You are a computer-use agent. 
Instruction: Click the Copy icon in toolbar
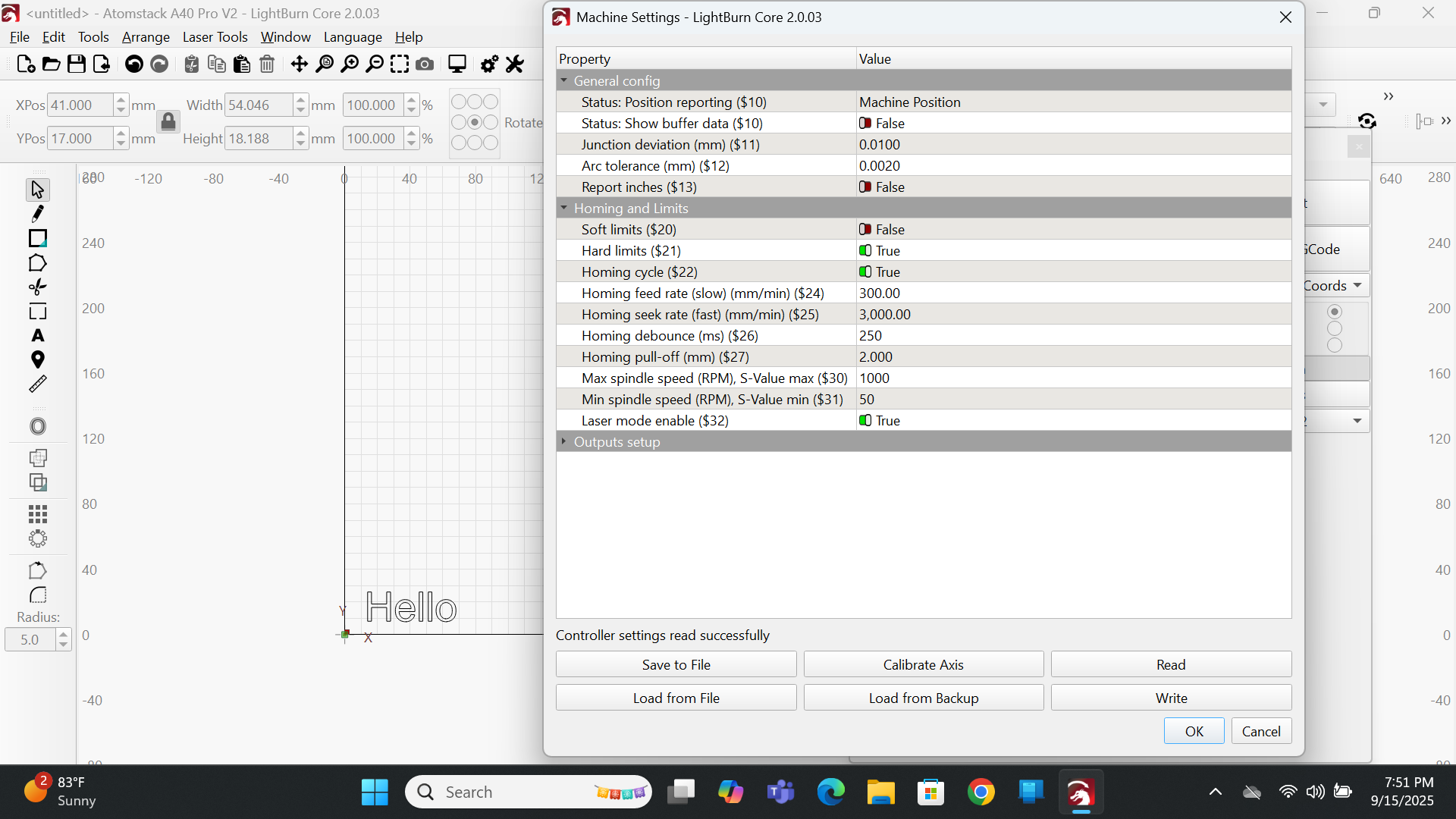point(217,64)
